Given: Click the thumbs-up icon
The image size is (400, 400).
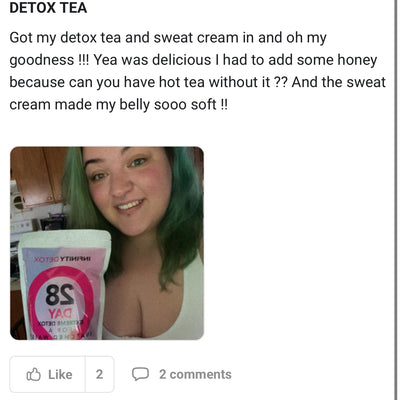Looking at the screenshot, I should [33, 374].
